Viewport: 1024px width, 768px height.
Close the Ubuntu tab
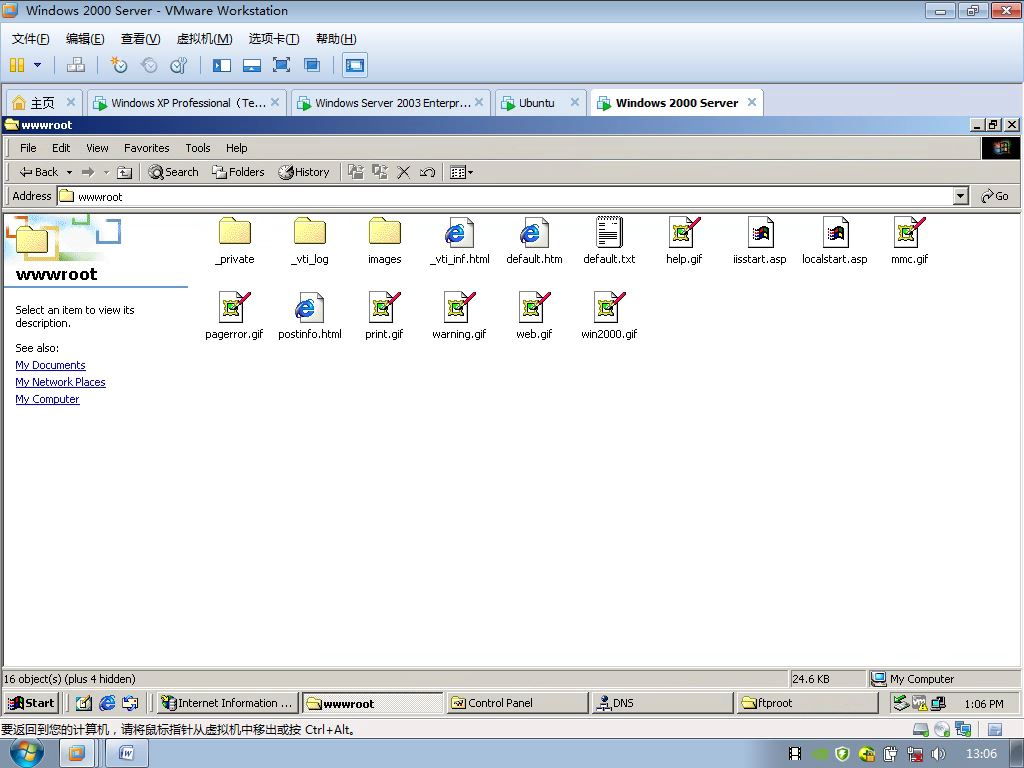(x=575, y=102)
